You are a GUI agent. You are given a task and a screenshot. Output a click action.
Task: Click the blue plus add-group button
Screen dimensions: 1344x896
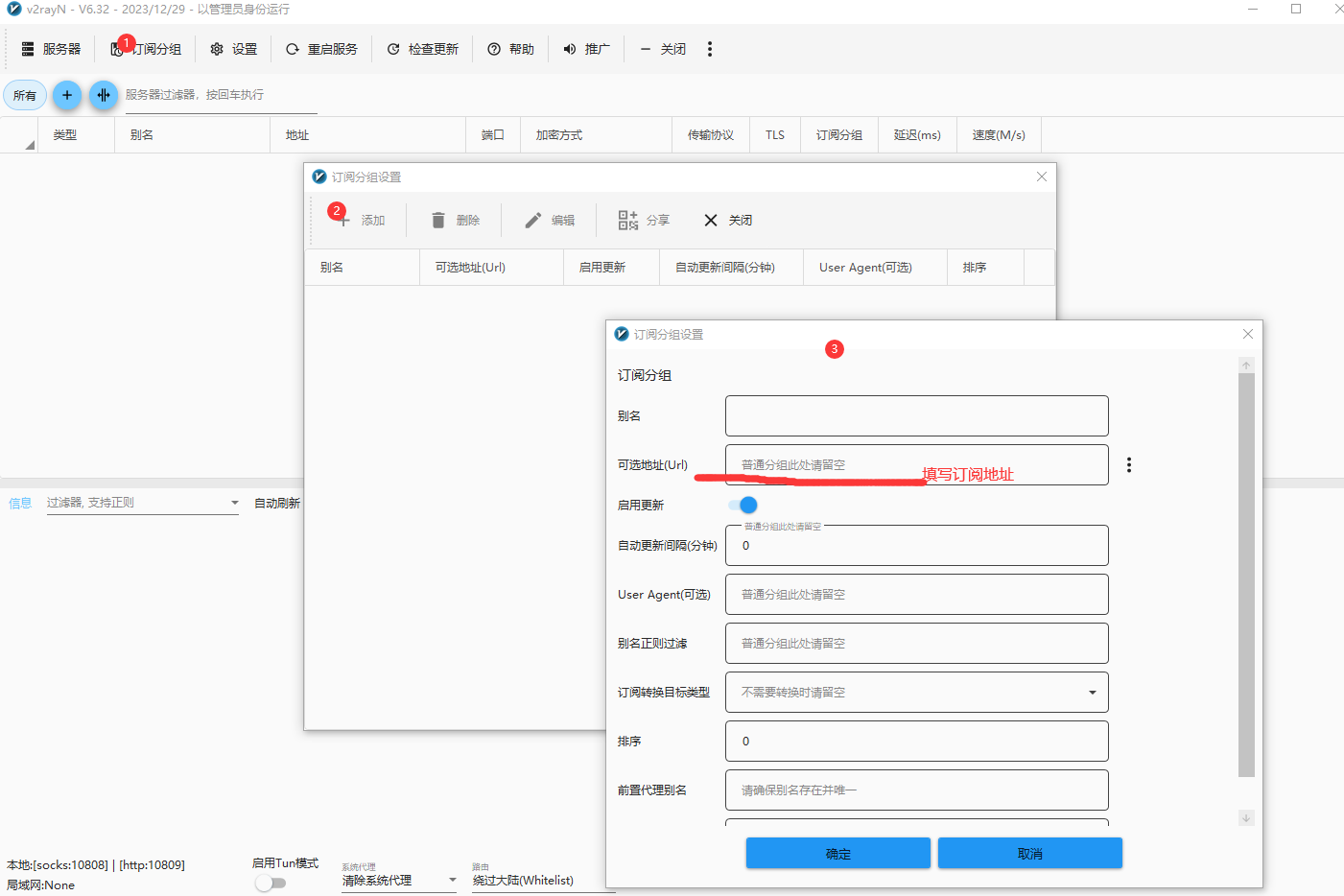(67, 95)
